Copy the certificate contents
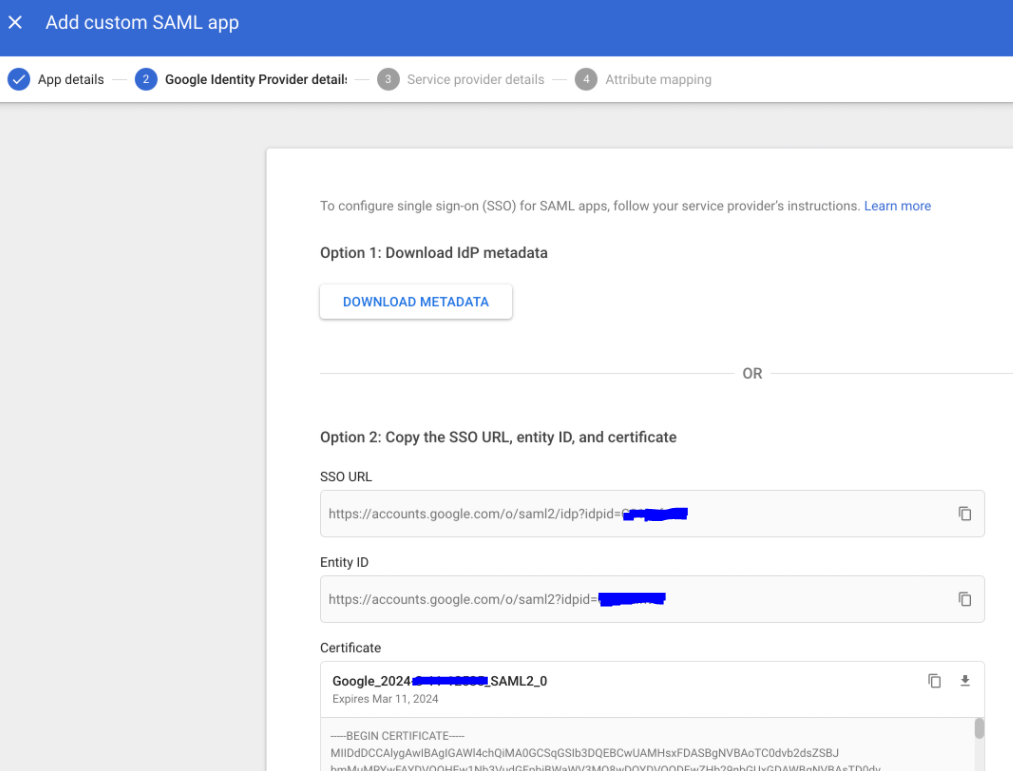 [x=934, y=680]
